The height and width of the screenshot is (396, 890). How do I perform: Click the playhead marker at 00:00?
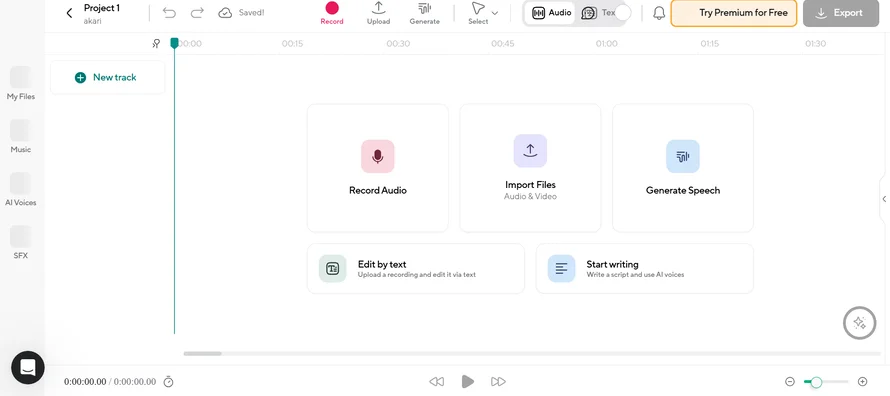coord(174,43)
